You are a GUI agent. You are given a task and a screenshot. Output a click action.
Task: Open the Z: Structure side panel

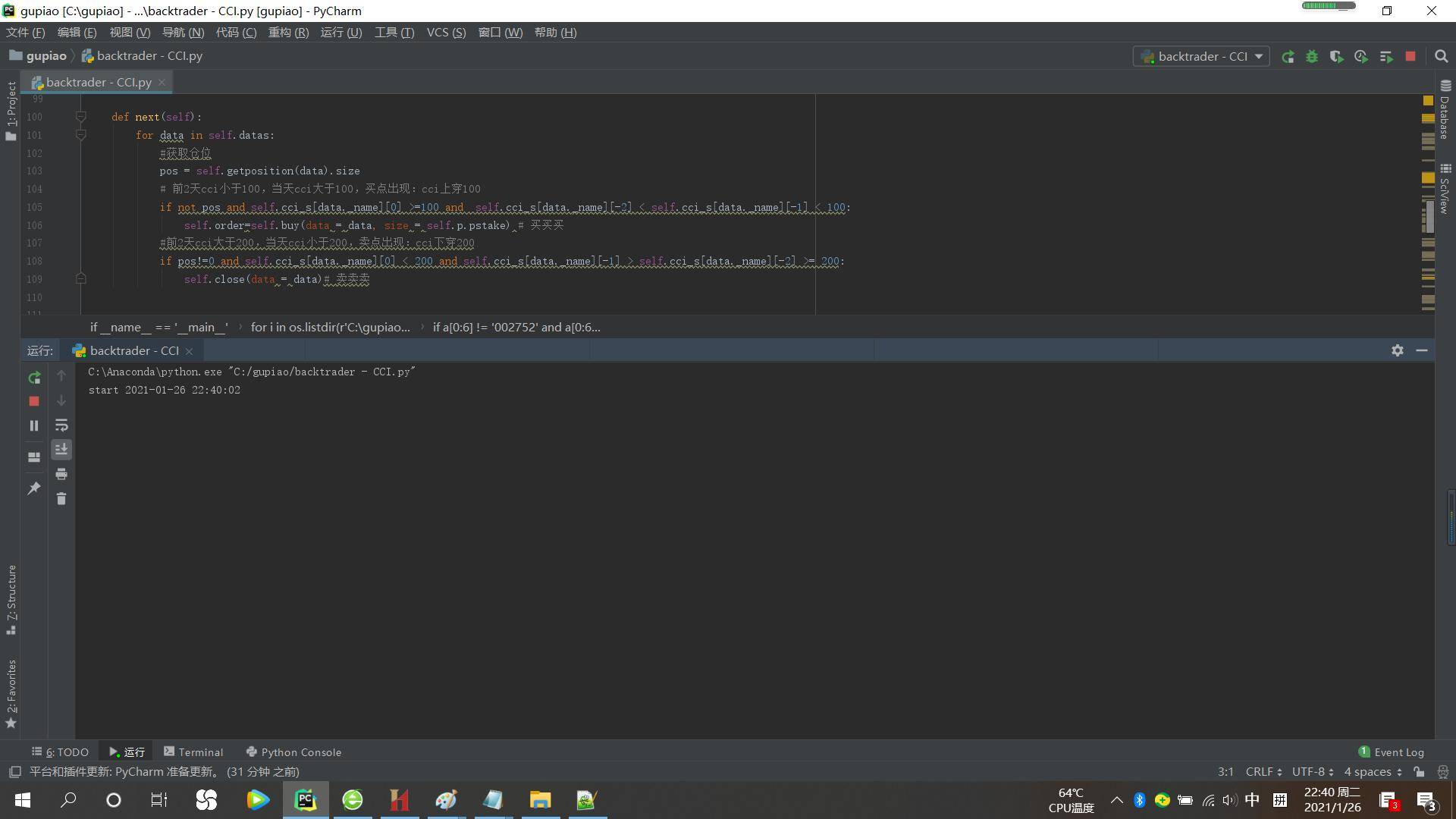click(11, 600)
